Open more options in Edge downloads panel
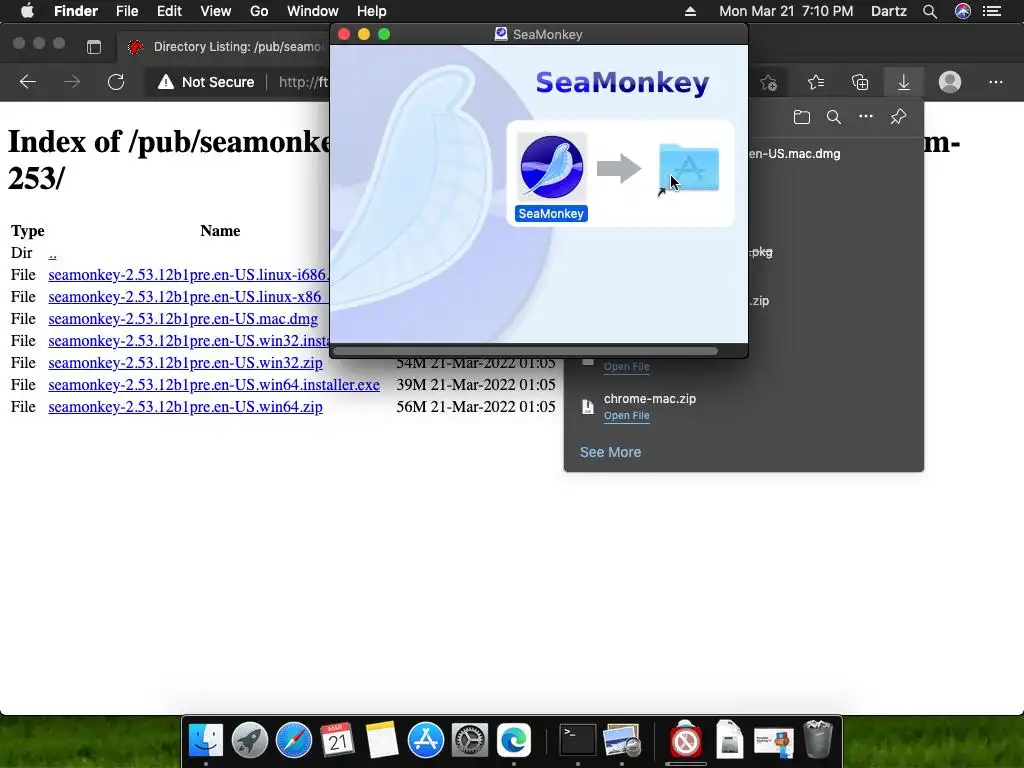Image resolution: width=1024 pixels, height=768 pixels. [x=866, y=116]
